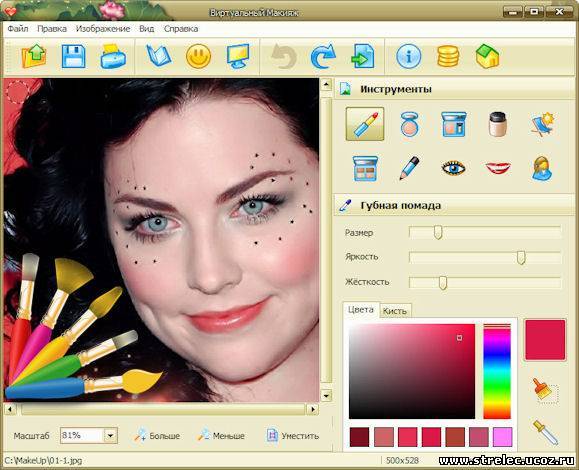Select the pink-violet color swatch

[503, 437]
